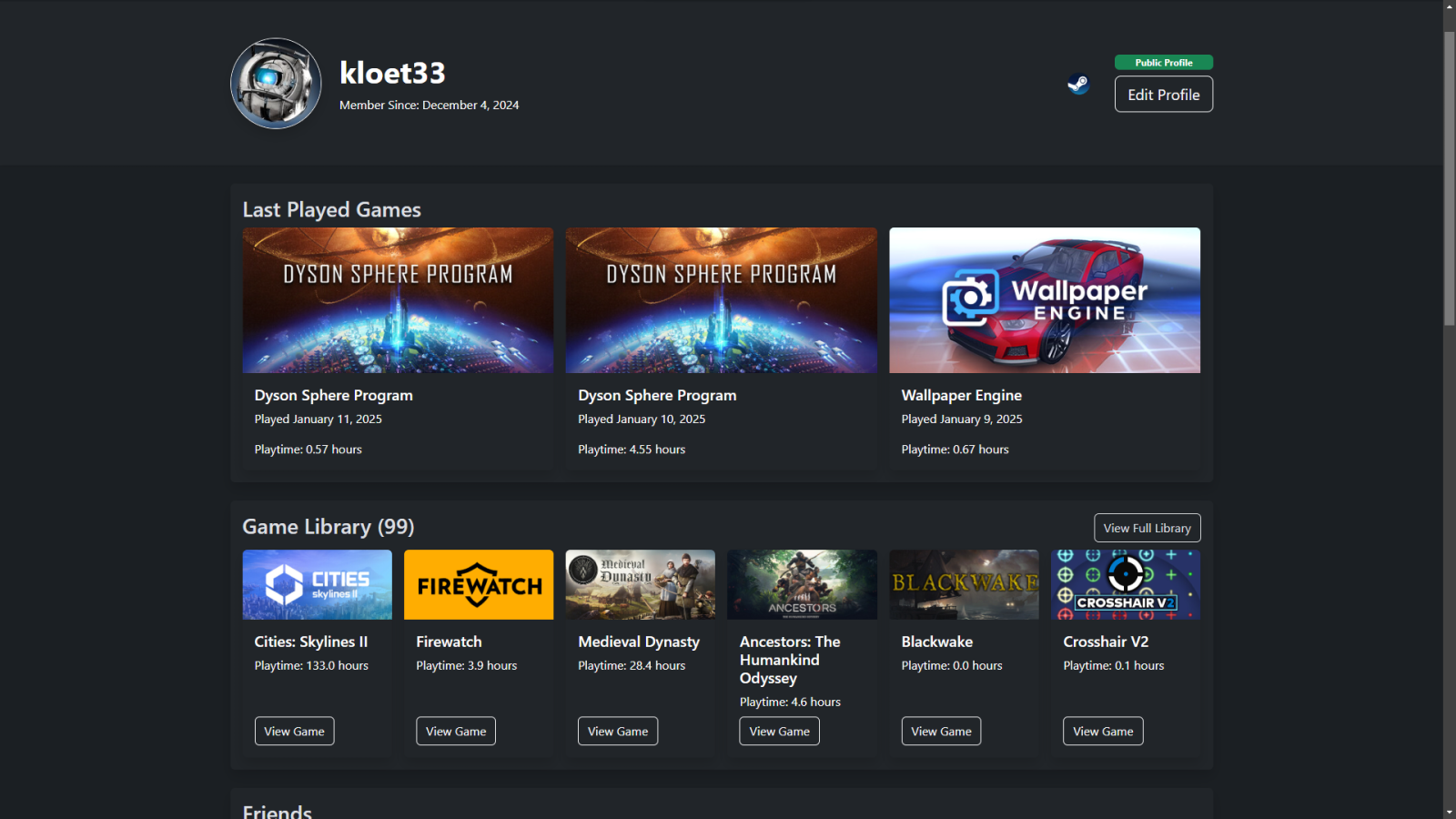This screenshot has width=1456, height=819.
Task: Open the Firewatch cover image
Action: point(478,584)
